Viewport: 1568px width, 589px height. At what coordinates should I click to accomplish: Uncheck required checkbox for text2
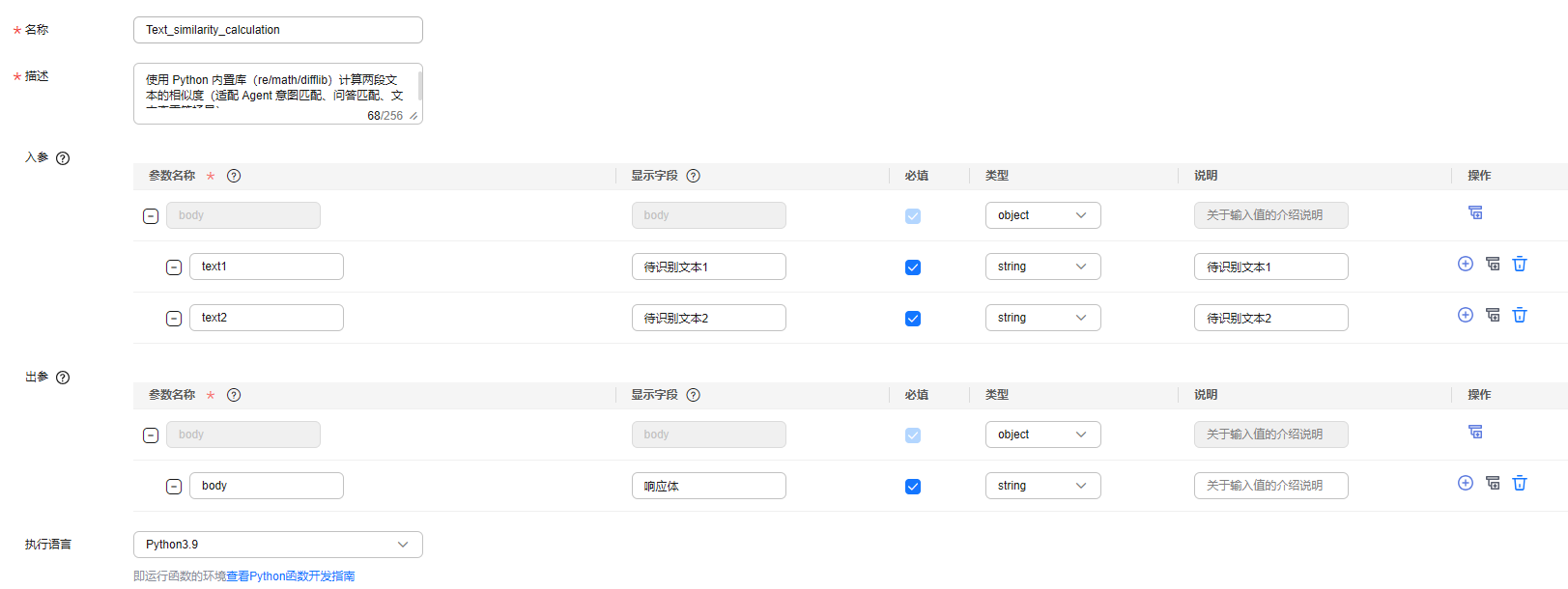[912, 319]
